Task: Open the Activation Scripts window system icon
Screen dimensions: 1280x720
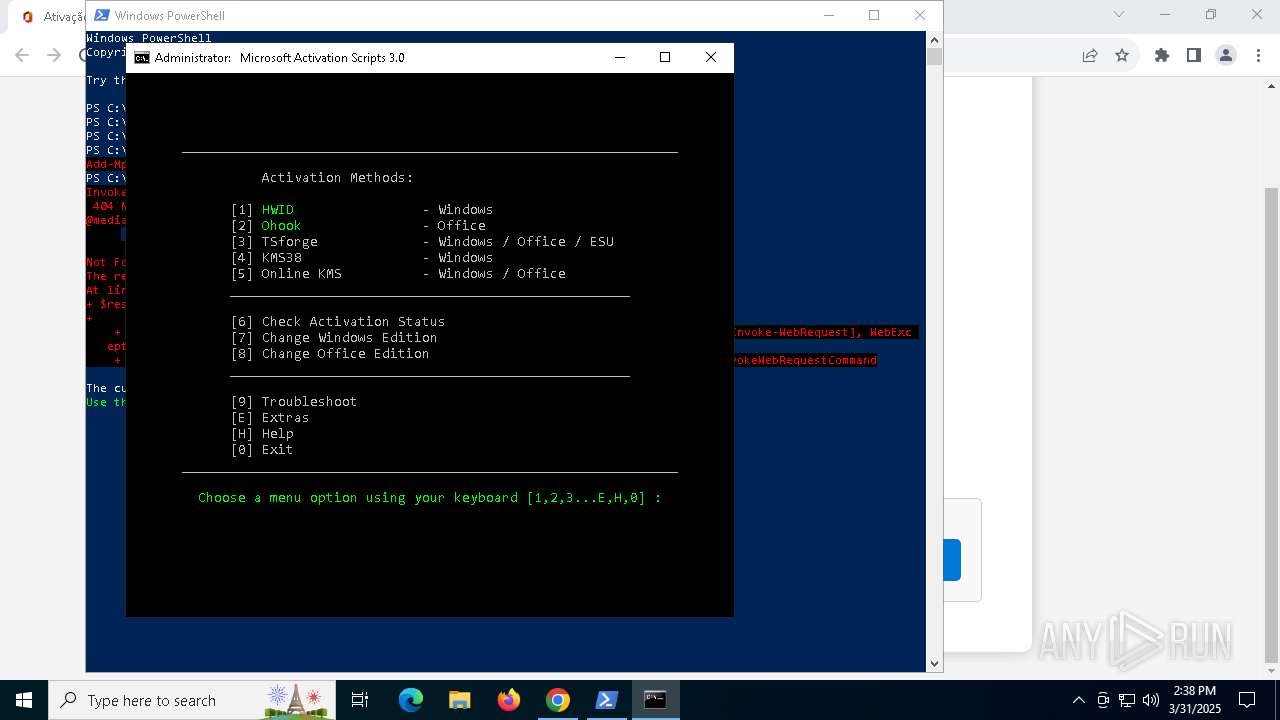Action: pos(142,58)
